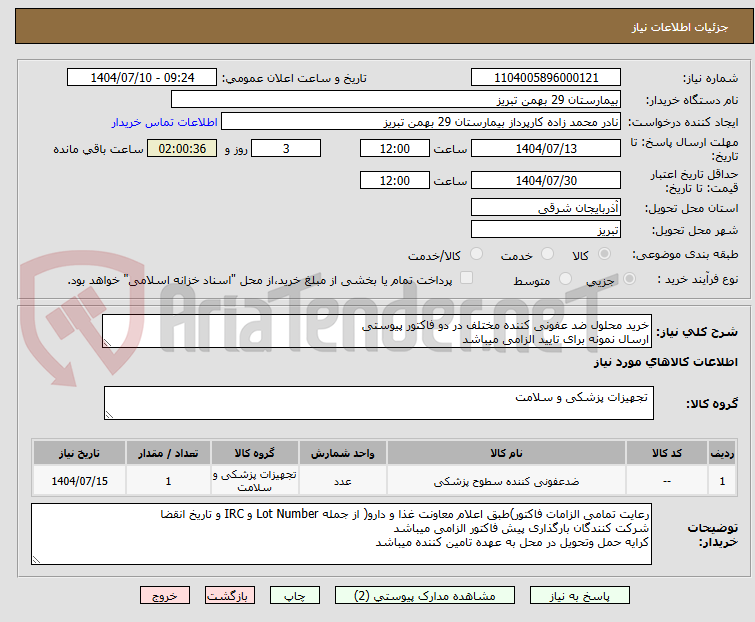755x622 pixels.
Task: Open اطلاعات تماس خریدار link
Action: point(165,122)
